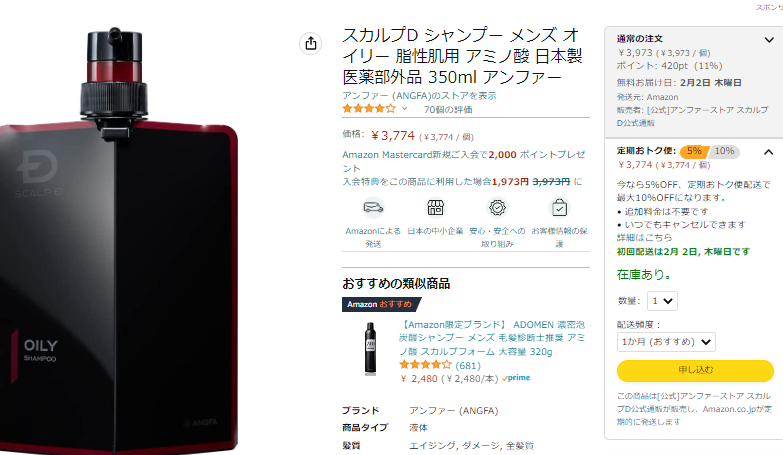
Task: Expand the 通常の注文 section chevron
Action: click(x=769, y=39)
